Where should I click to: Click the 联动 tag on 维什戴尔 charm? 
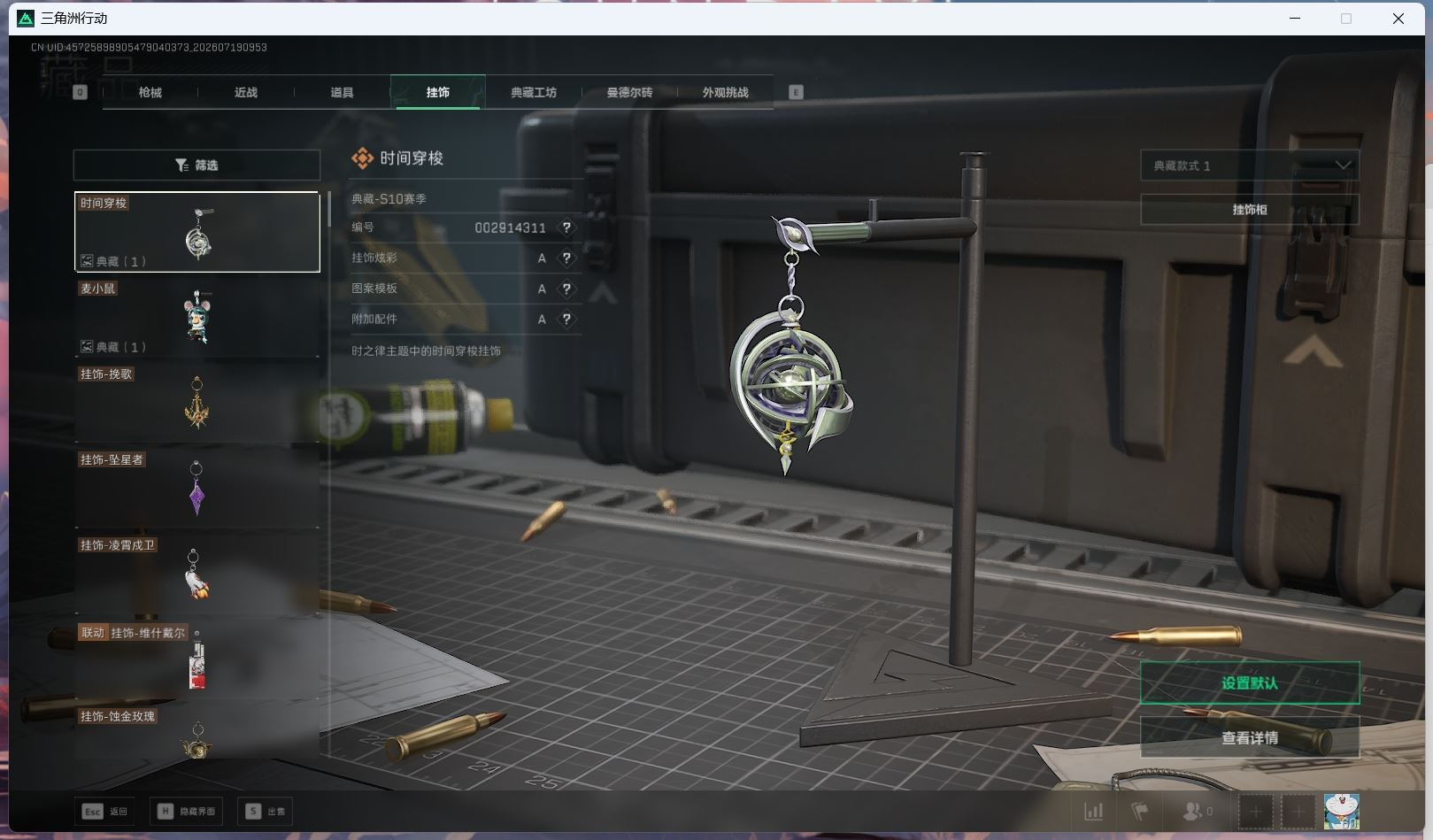coord(93,633)
